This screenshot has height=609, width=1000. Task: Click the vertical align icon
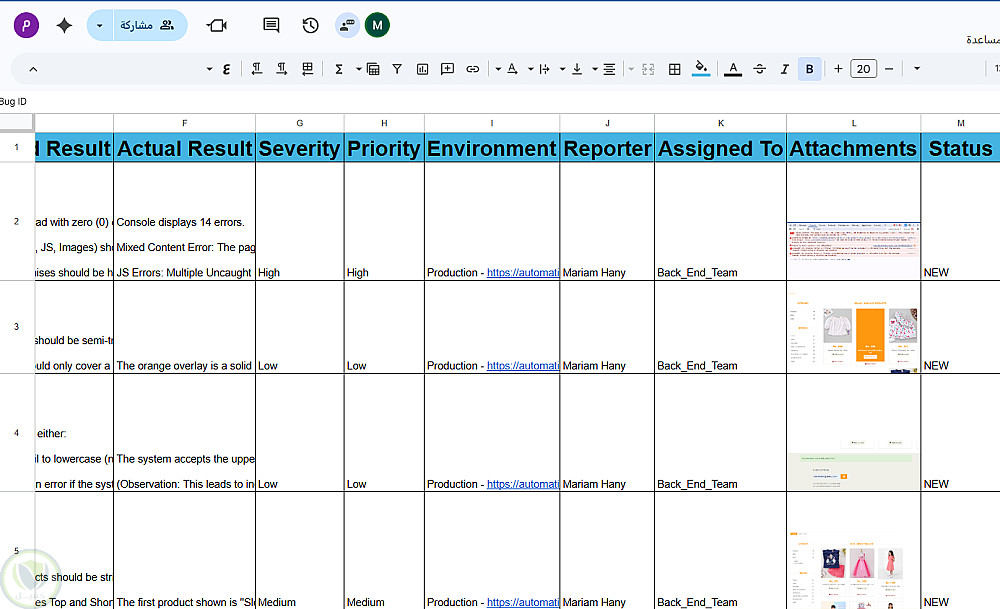pos(577,69)
